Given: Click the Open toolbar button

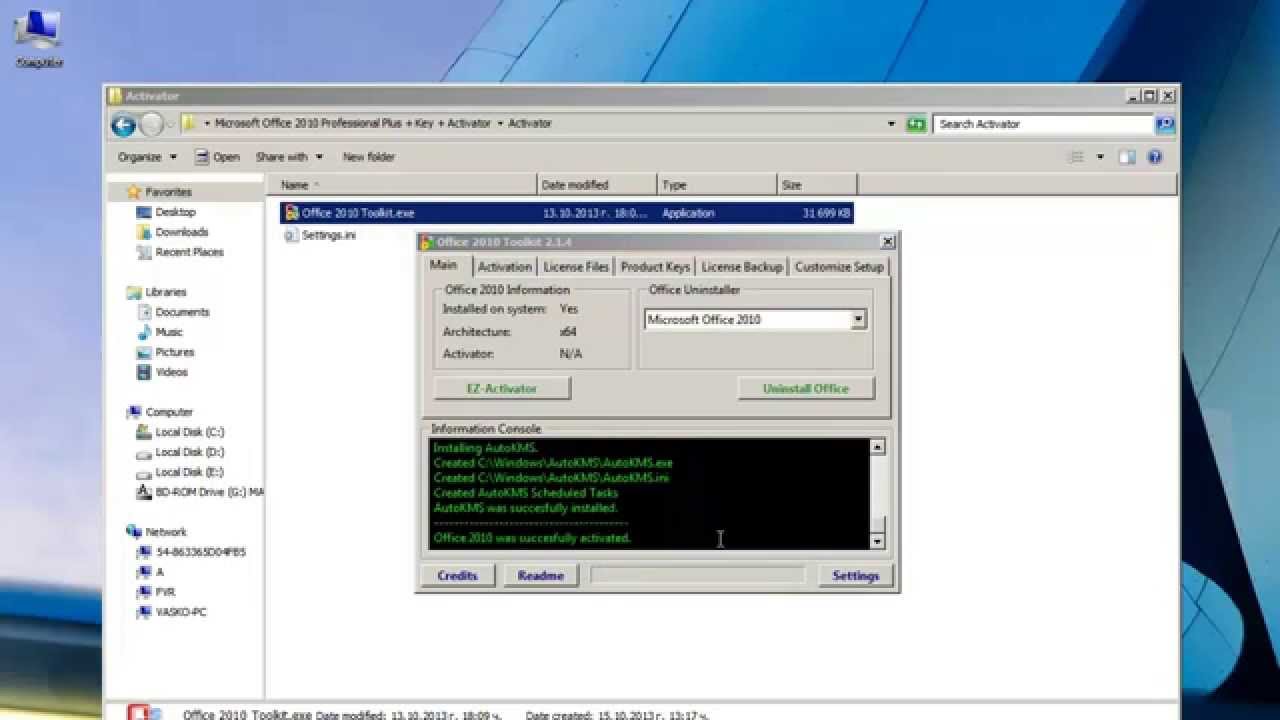Looking at the screenshot, I should (217, 157).
